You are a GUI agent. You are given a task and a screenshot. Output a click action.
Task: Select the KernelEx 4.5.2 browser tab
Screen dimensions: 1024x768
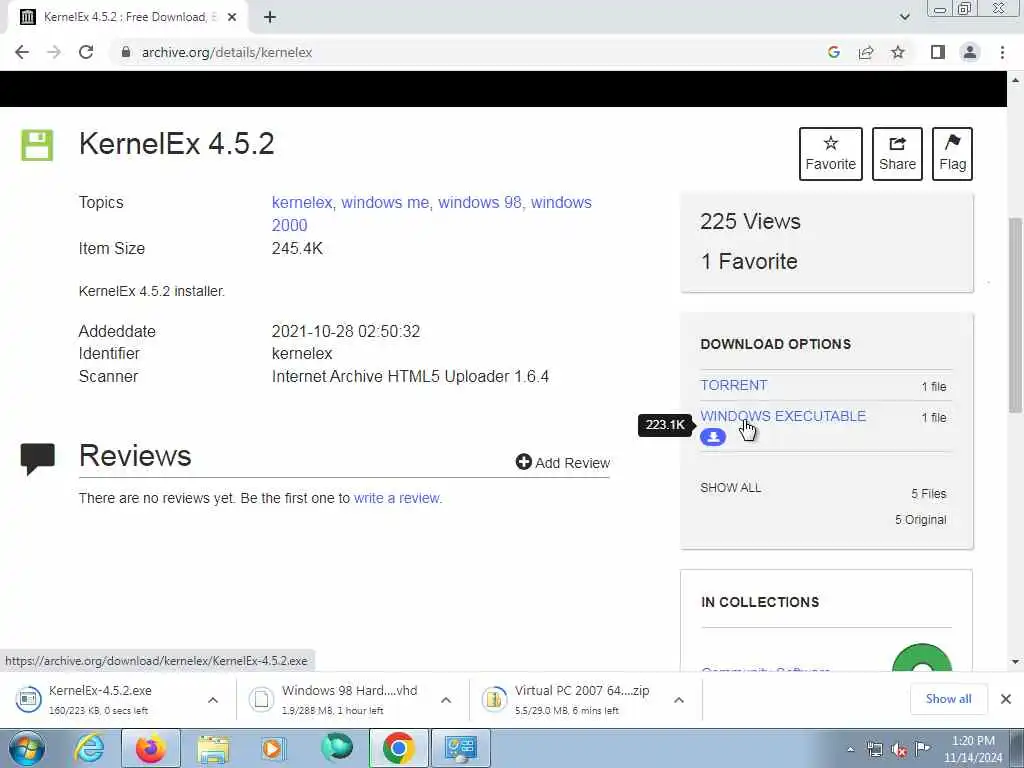pos(127,17)
